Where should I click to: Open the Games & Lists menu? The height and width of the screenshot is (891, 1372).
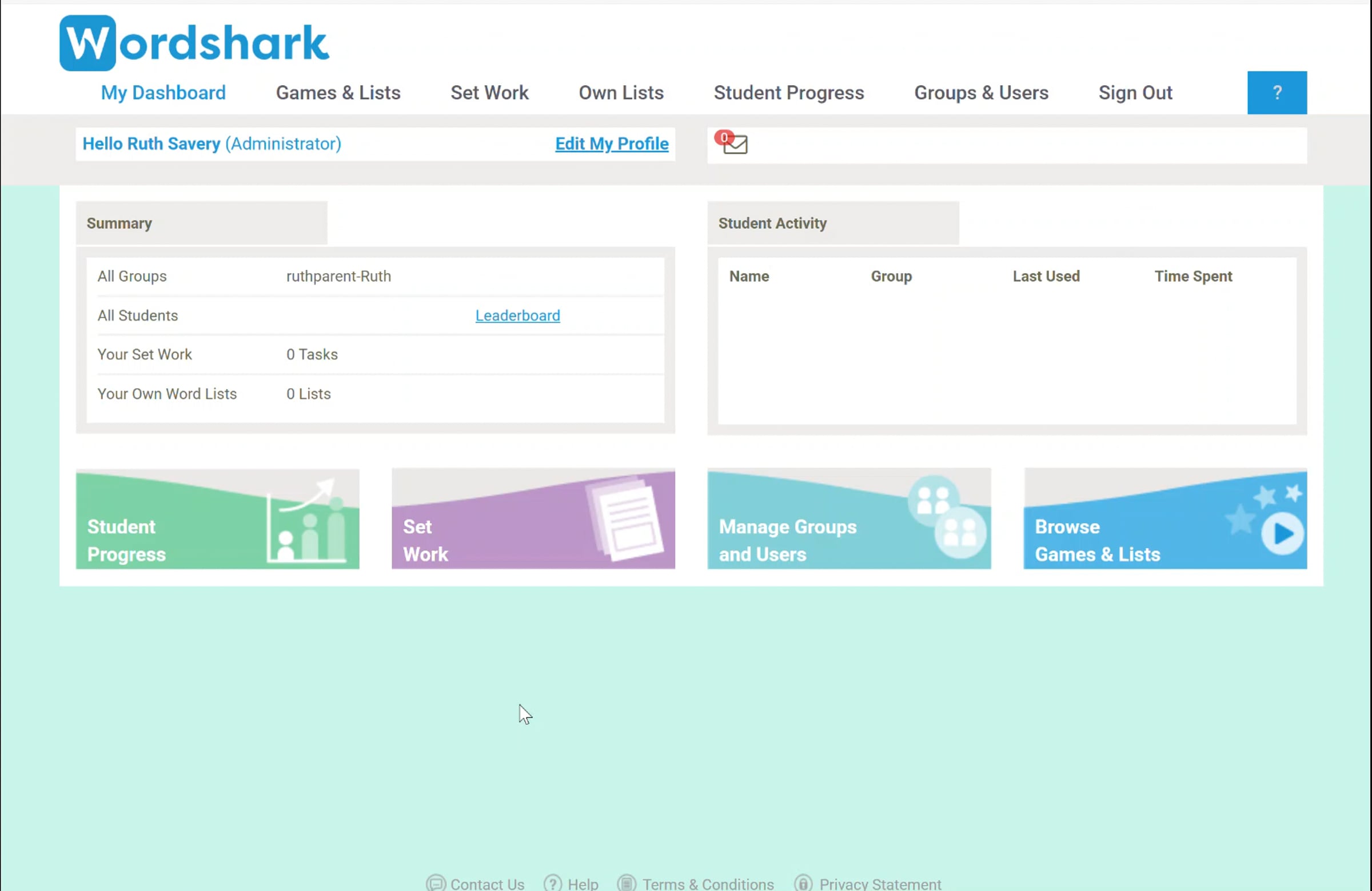click(x=338, y=92)
